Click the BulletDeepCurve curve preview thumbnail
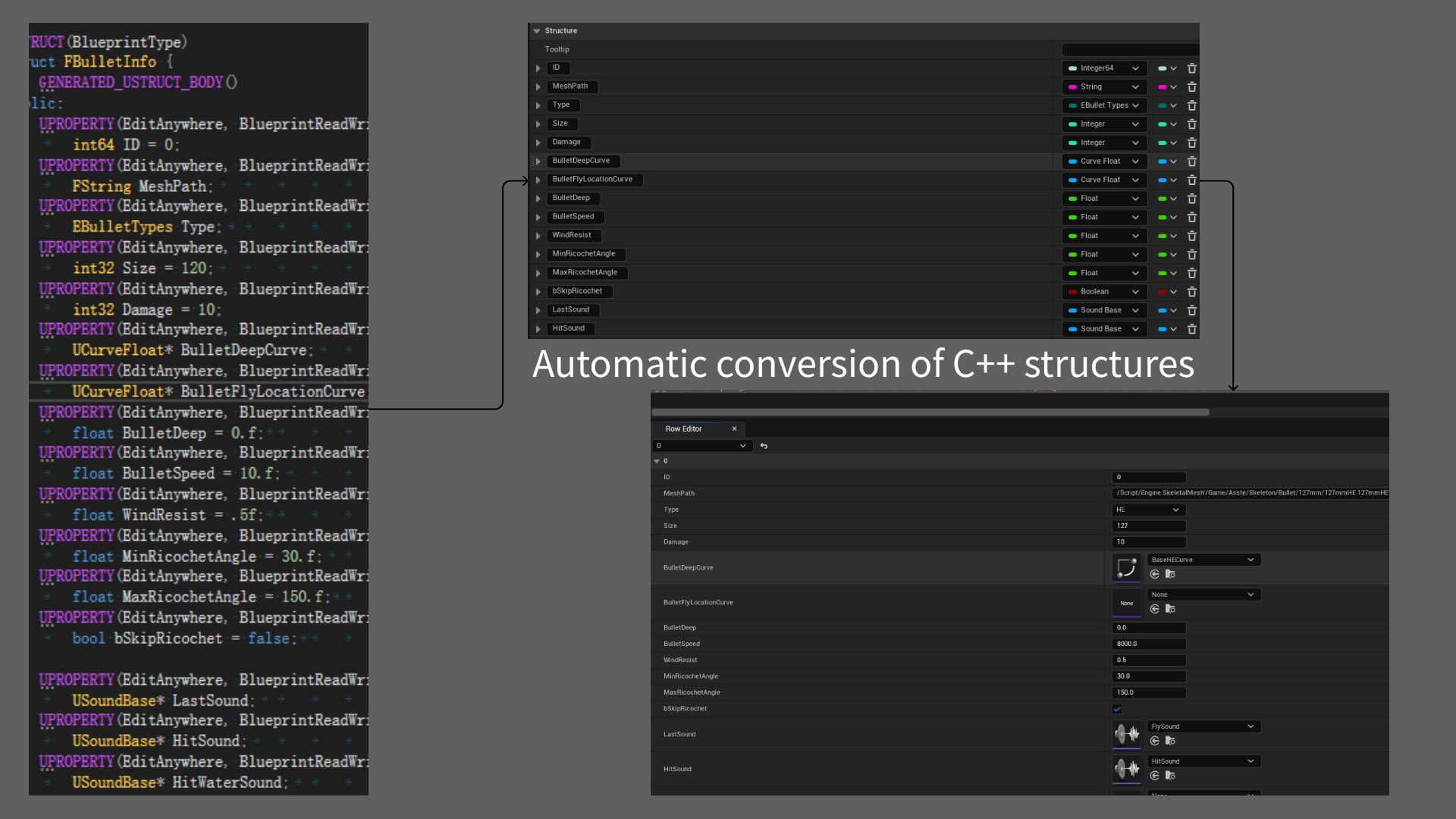Image resolution: width=1456 pixels, height=819 pixels. pos(1127,568)
